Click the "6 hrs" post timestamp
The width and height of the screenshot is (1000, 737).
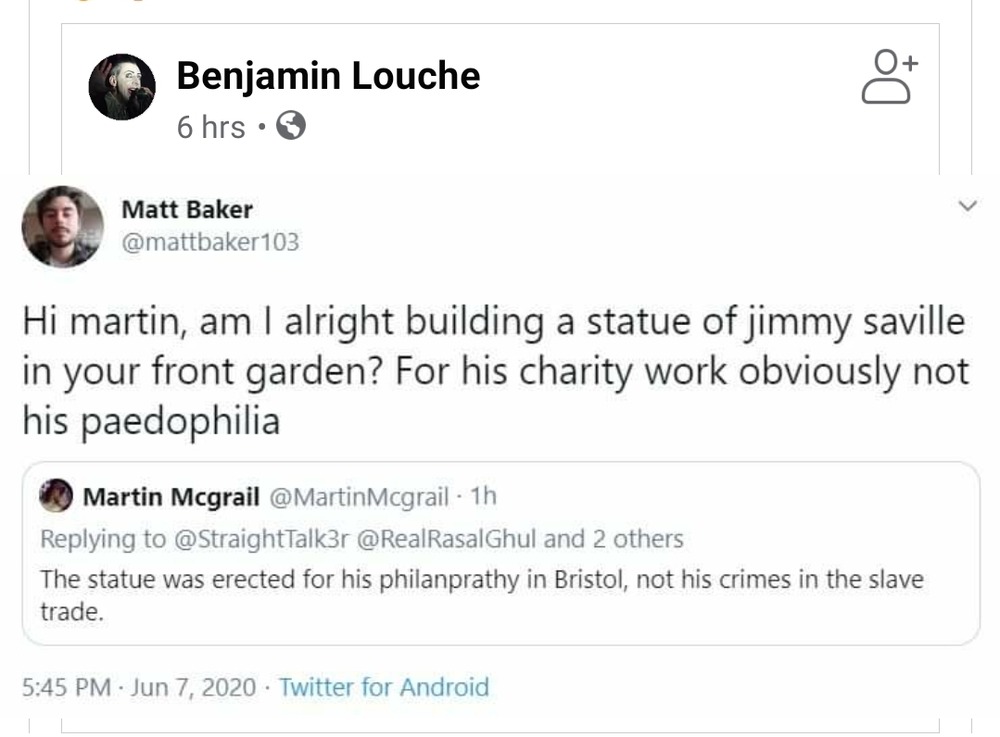click(x=211, y=128)
